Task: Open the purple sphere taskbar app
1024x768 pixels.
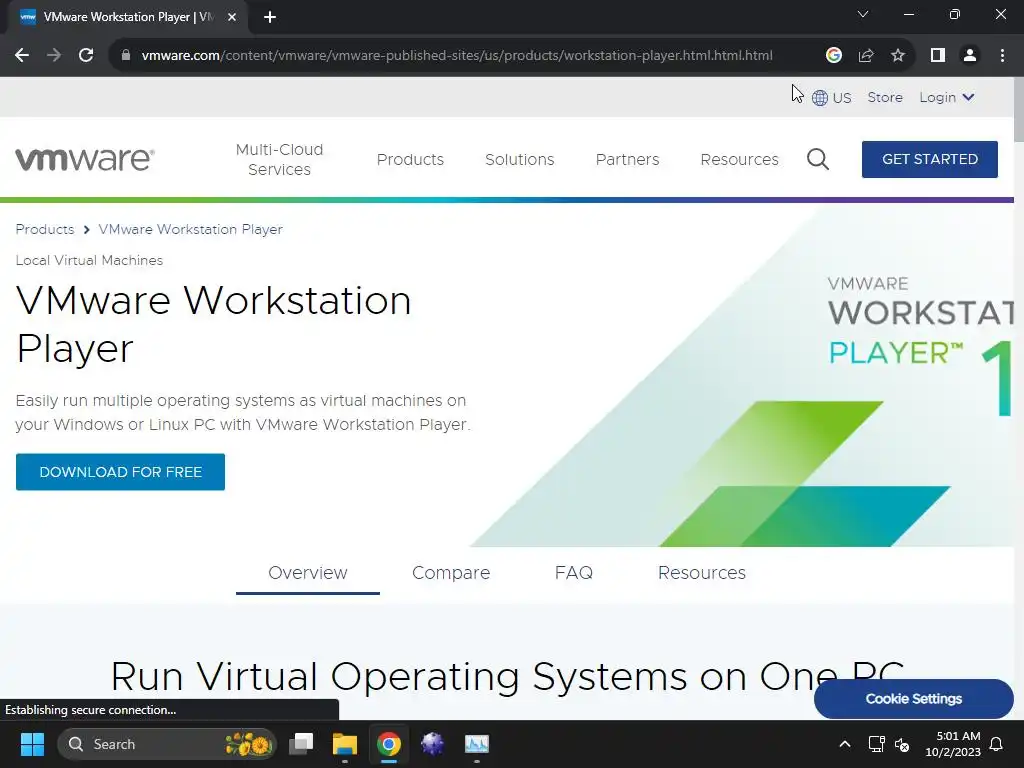Action: [432, 744]
